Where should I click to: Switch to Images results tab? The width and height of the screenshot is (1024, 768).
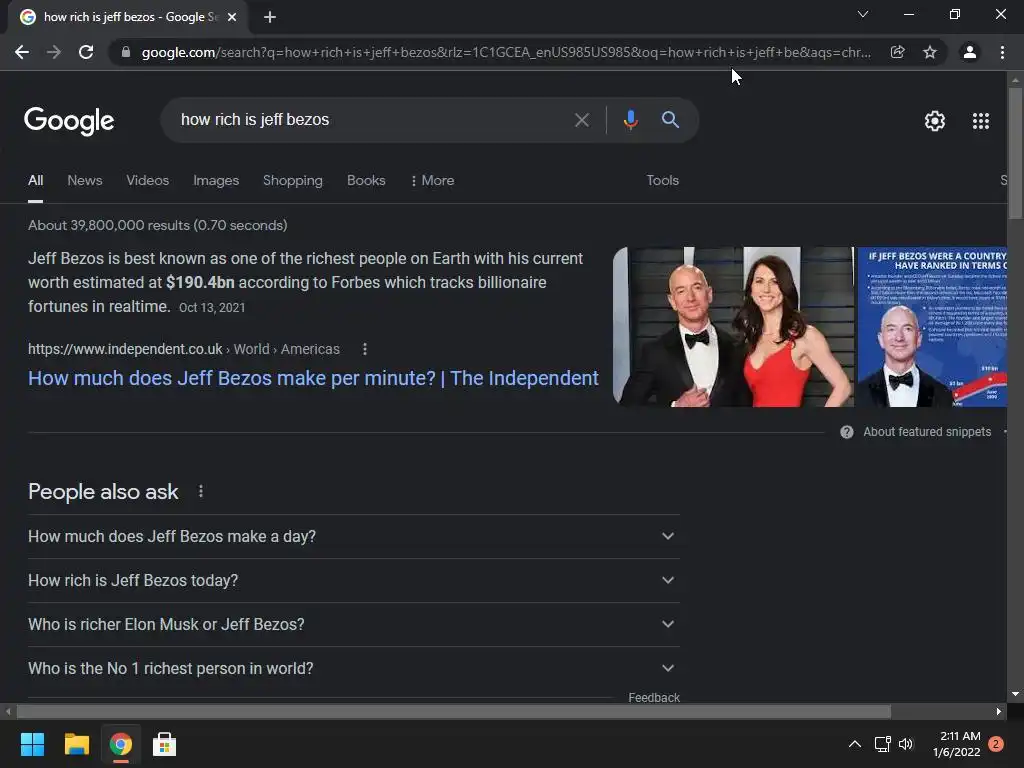click(216, 180)
